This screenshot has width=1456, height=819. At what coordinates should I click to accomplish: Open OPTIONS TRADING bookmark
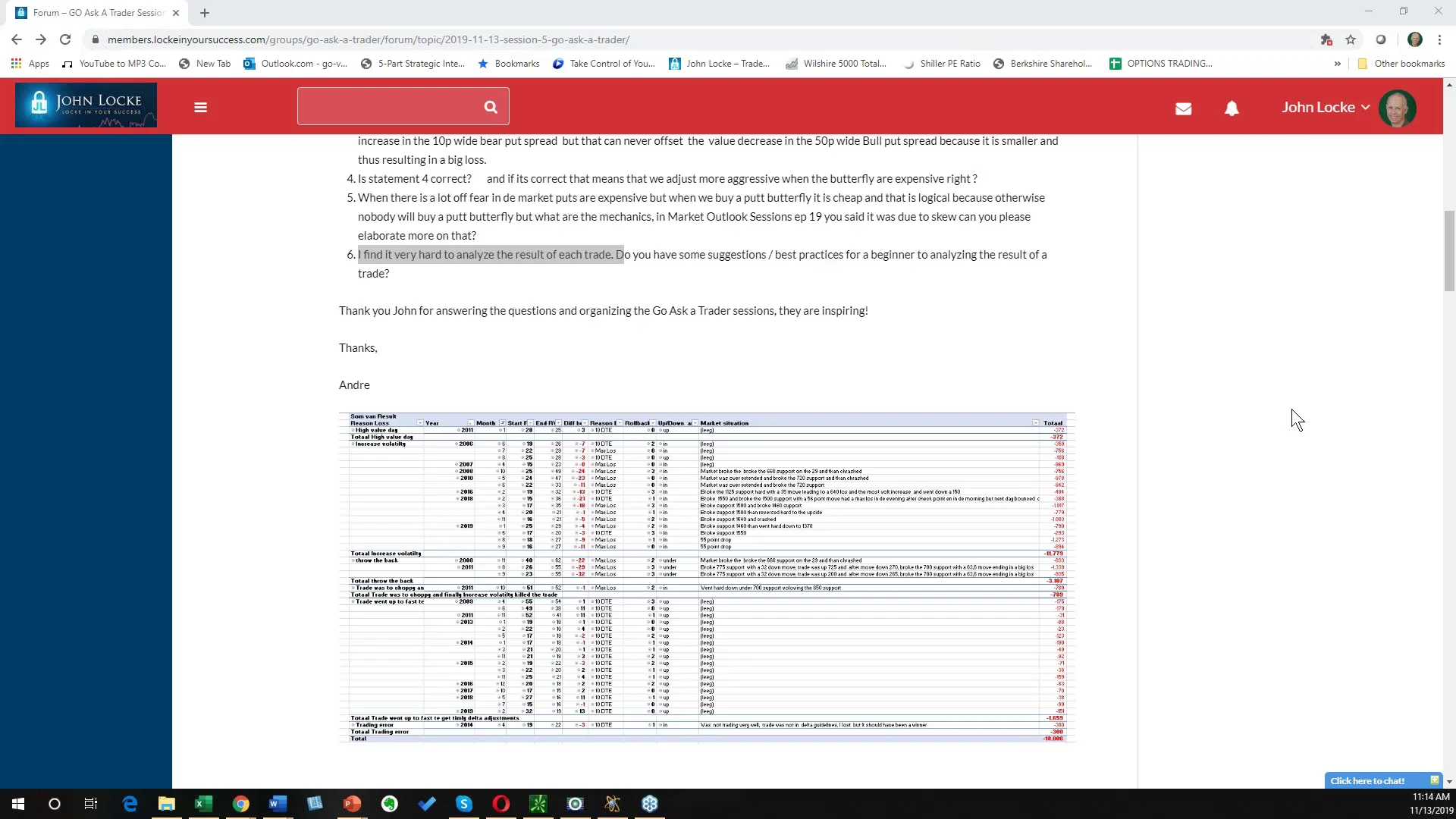point(1161,64)
